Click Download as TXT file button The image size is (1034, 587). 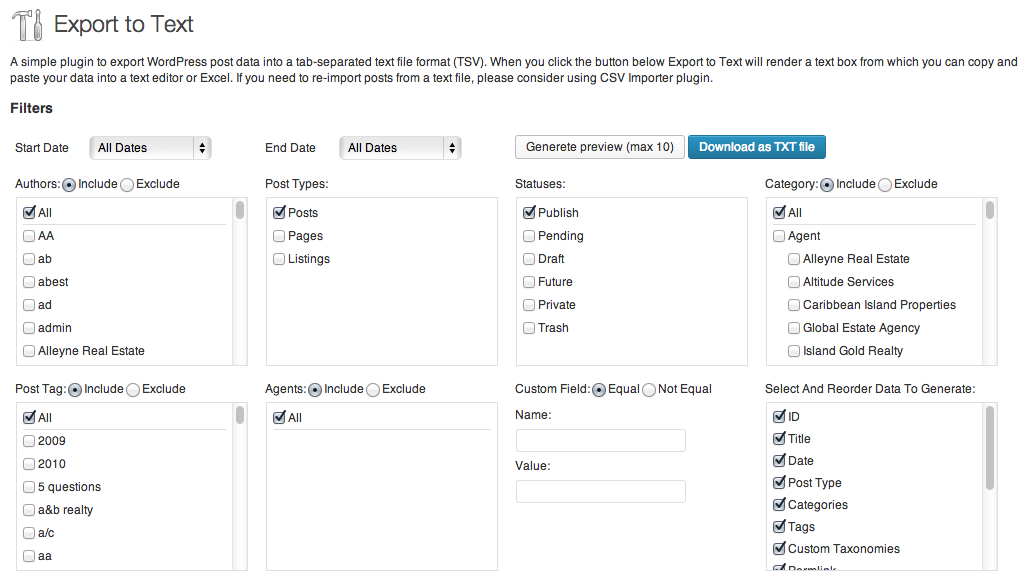click(756, 147)
